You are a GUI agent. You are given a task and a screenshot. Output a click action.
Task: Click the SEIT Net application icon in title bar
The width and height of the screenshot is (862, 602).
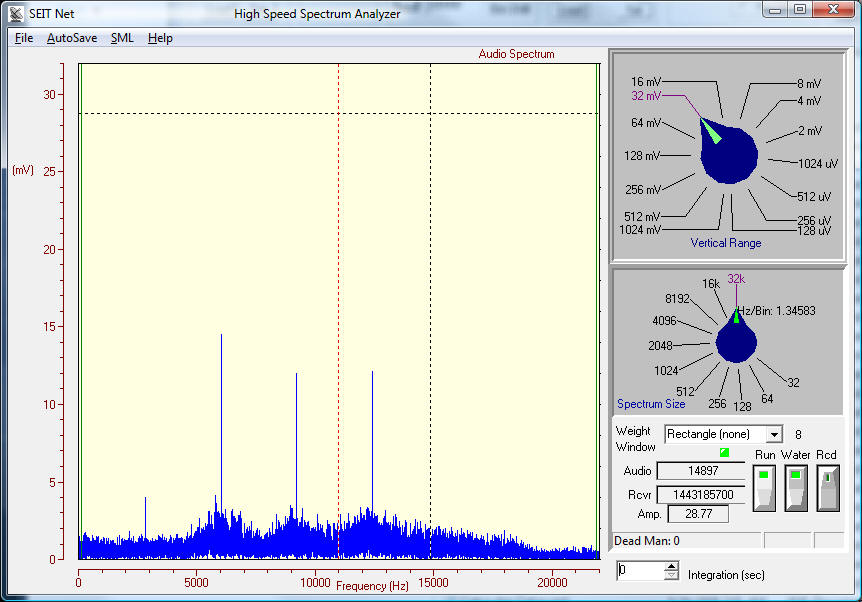point(16,14)
